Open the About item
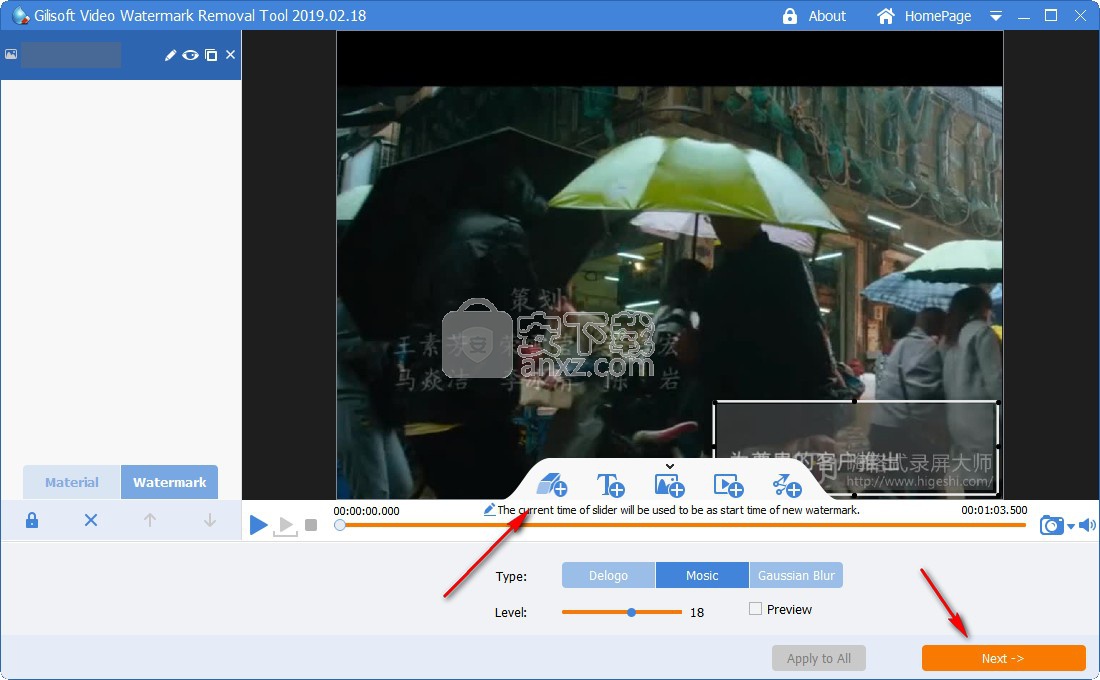 (827, 16)
